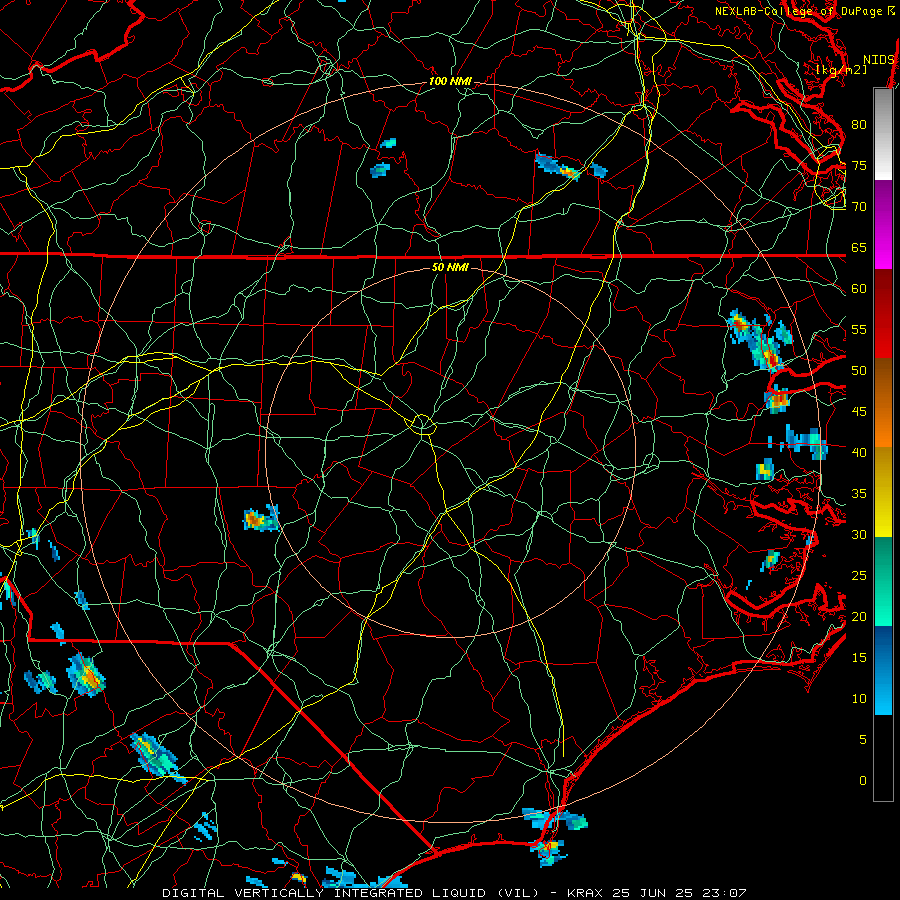This screenshot has height=900, width=900.
Task: Click the legend value 20
Action: pyautogui.click(x=859, y=616)
